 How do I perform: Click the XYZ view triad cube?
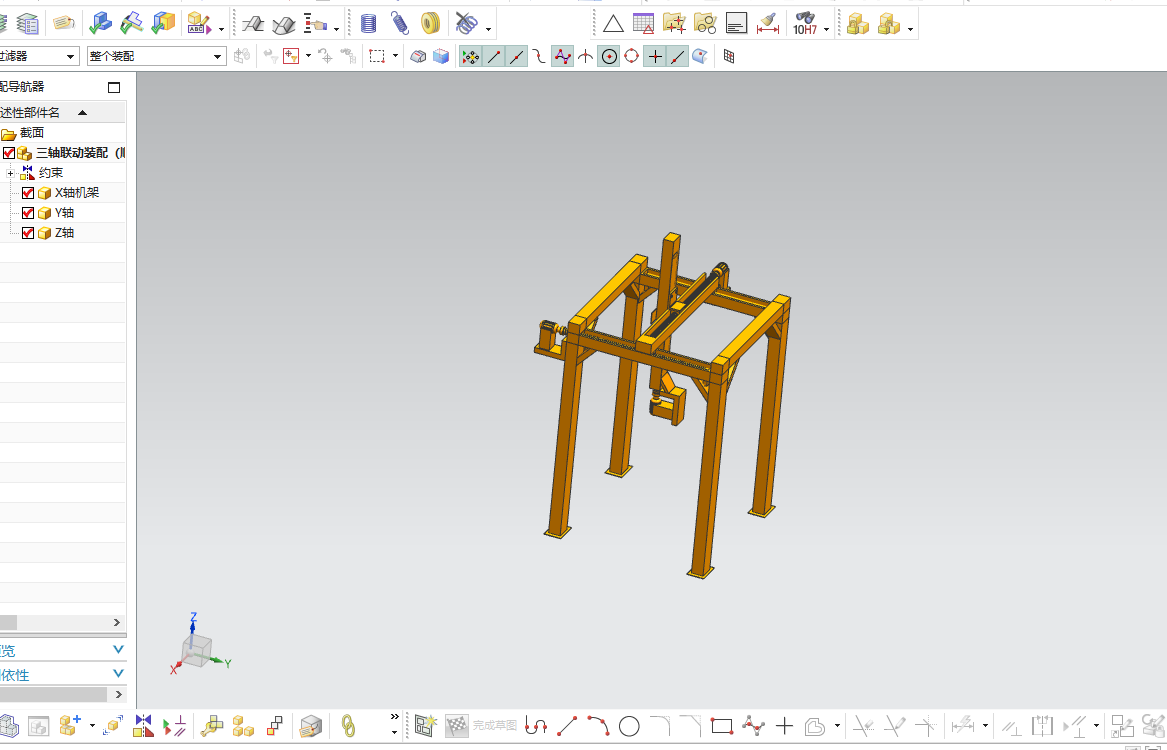[196, 650]
